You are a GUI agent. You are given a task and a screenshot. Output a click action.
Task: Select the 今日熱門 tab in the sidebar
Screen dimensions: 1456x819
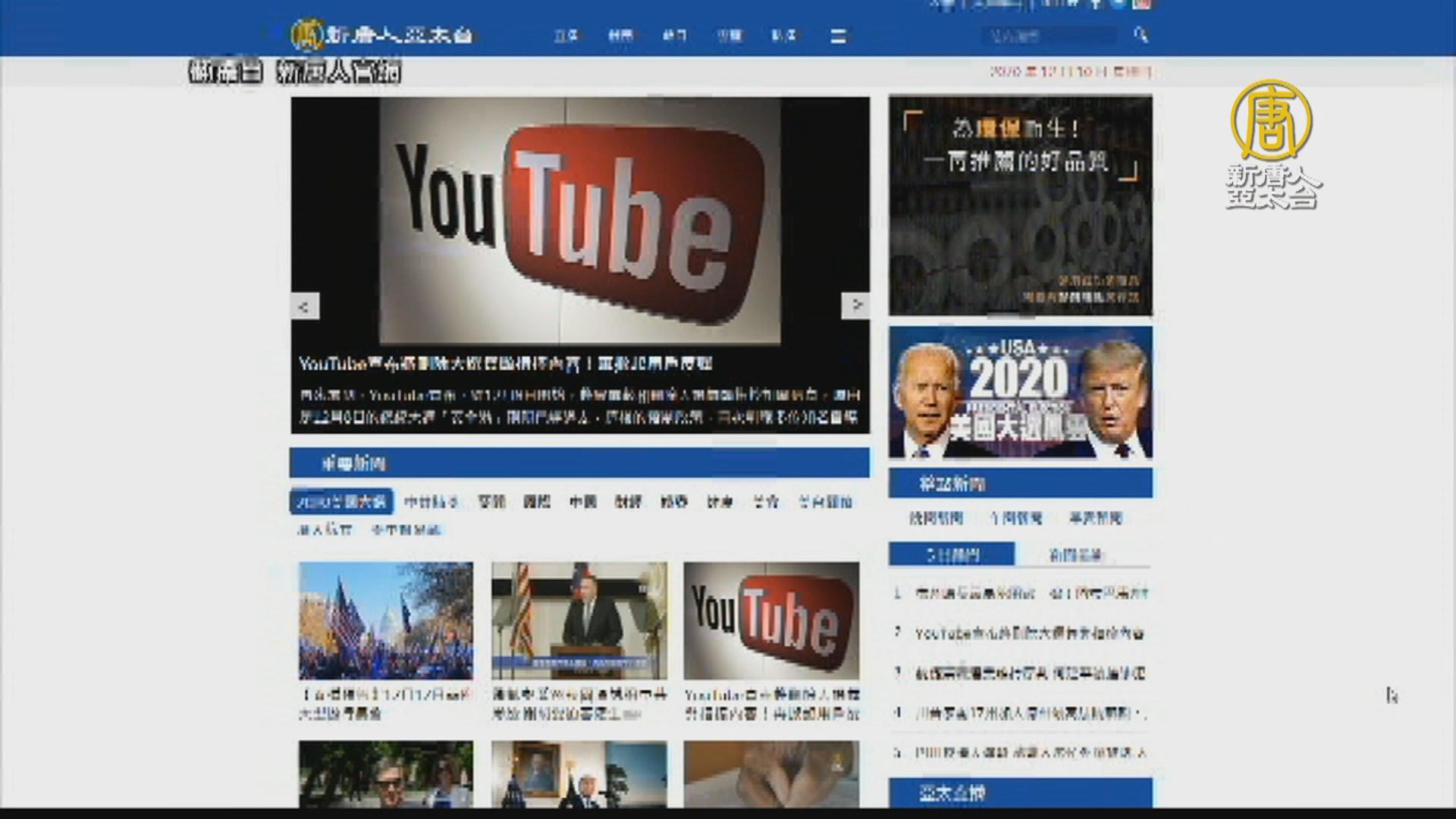[952, 555]
